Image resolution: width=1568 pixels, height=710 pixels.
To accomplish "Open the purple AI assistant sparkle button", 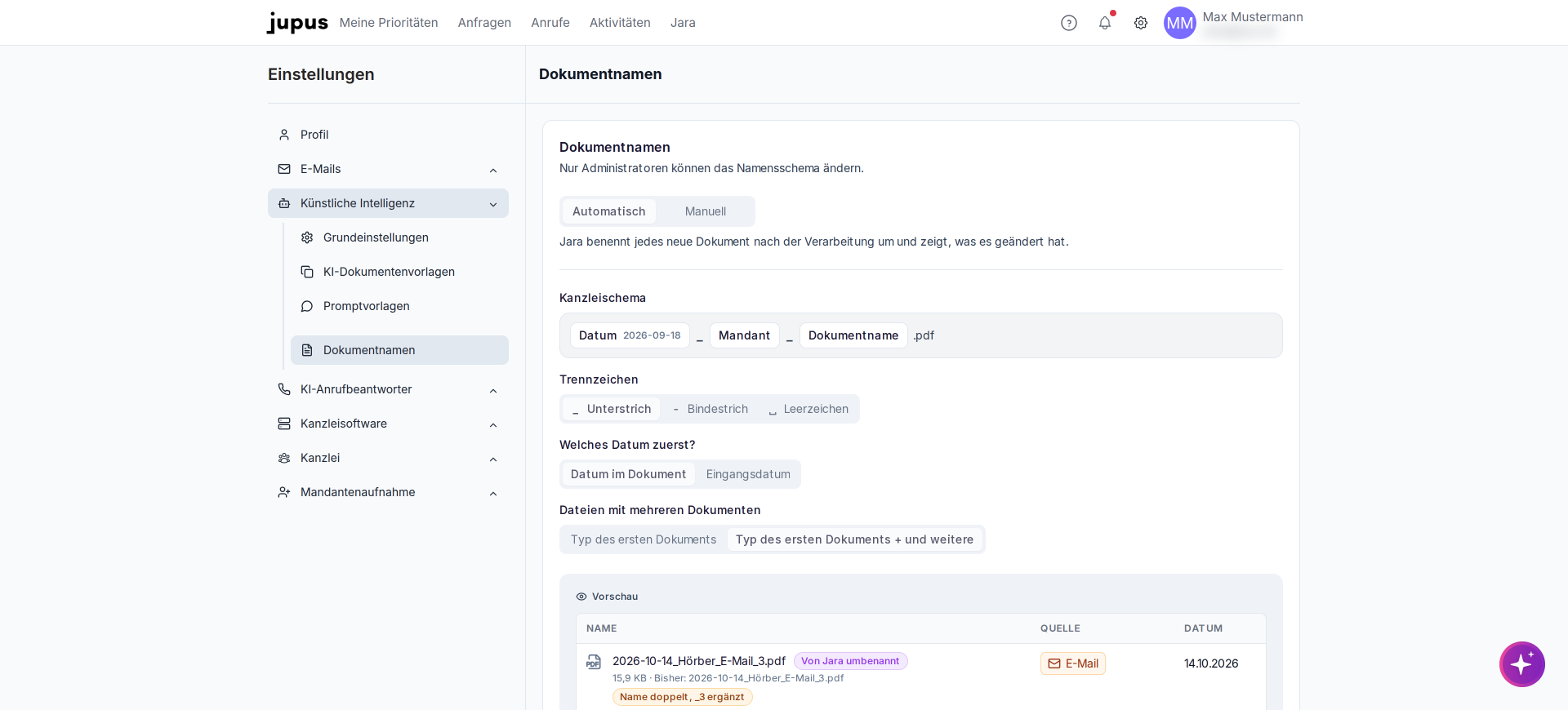I will click(1522, 664).
